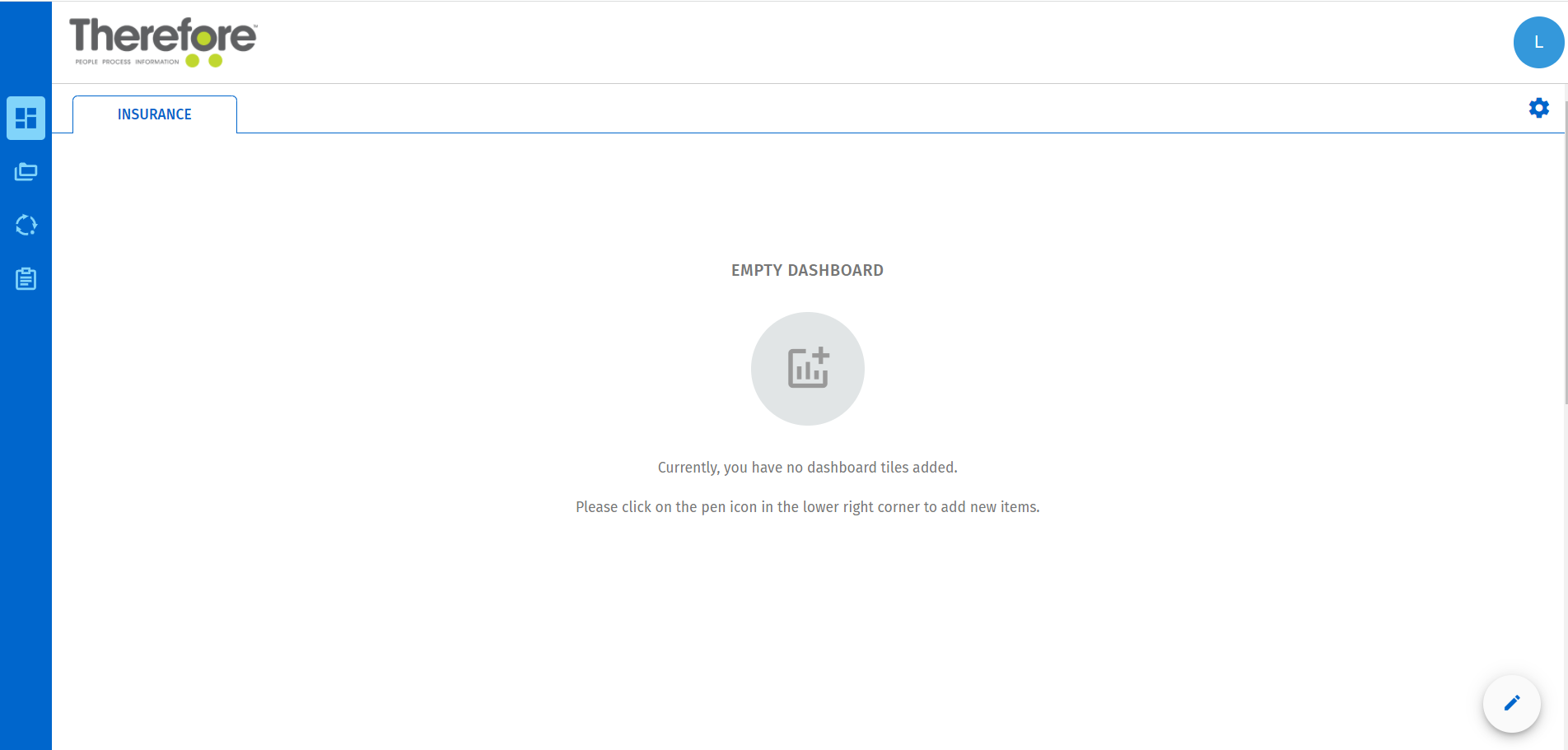
Task: Select the INSURANCE tab
Action: [155, 114]
